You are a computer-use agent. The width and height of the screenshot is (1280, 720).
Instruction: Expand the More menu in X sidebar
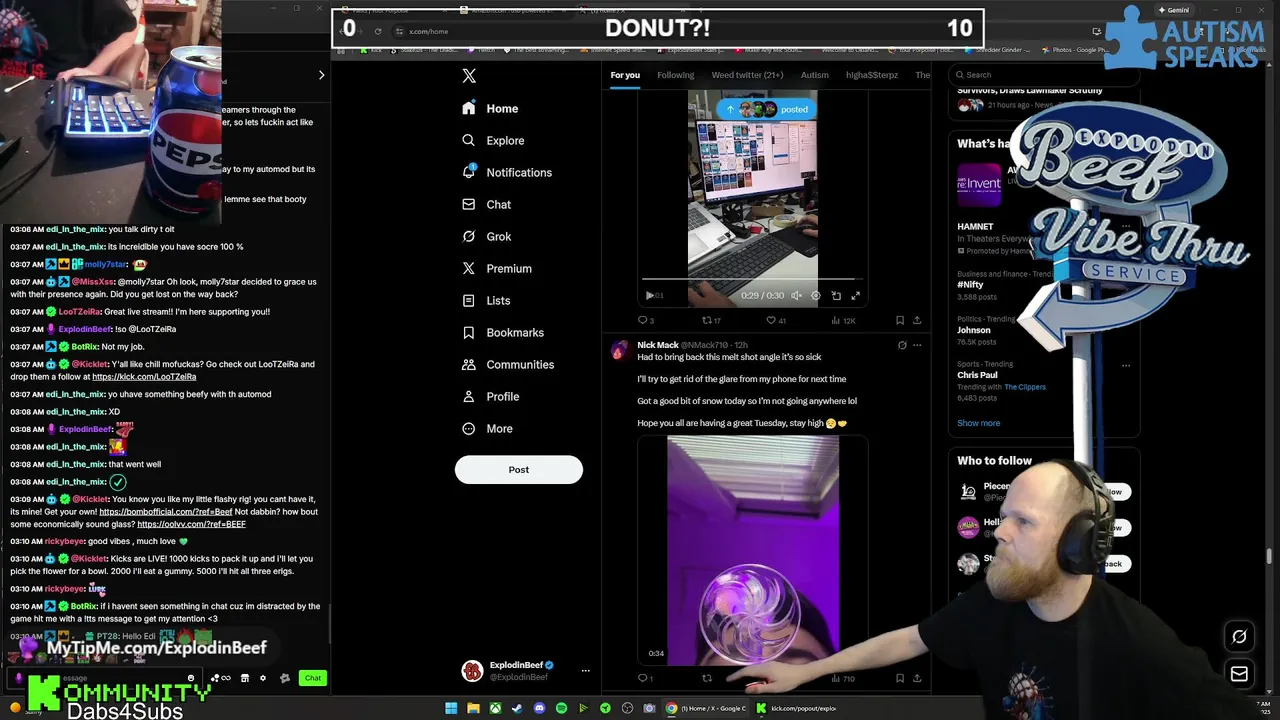(487, 428)
